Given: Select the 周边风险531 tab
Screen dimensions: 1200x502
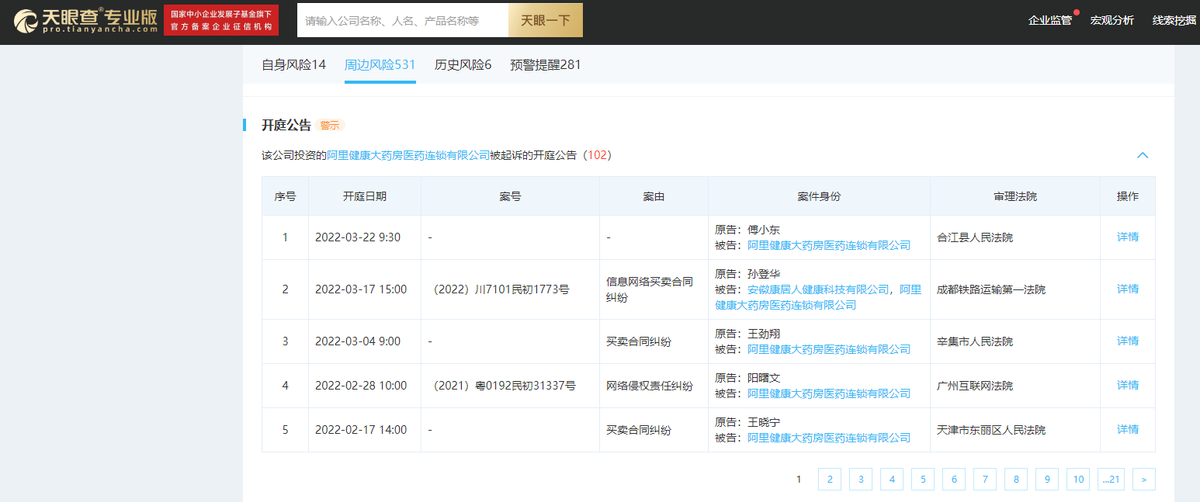Looking at the screenshot, I should pos(380,65).
